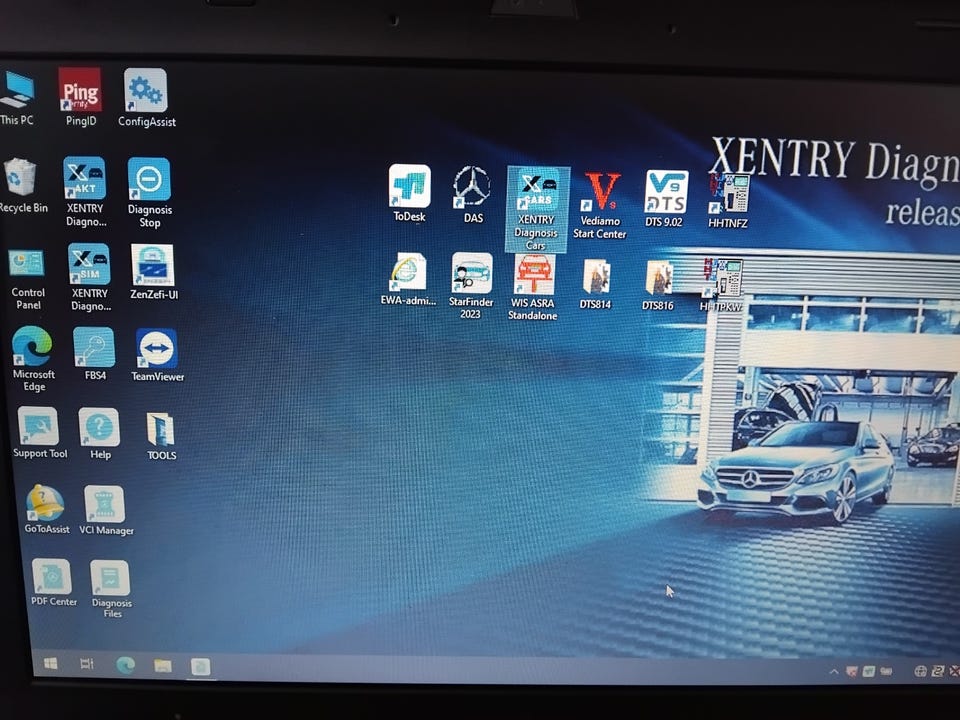
Task: Open ConfigAssist shortcut
Action: [146, 98]
